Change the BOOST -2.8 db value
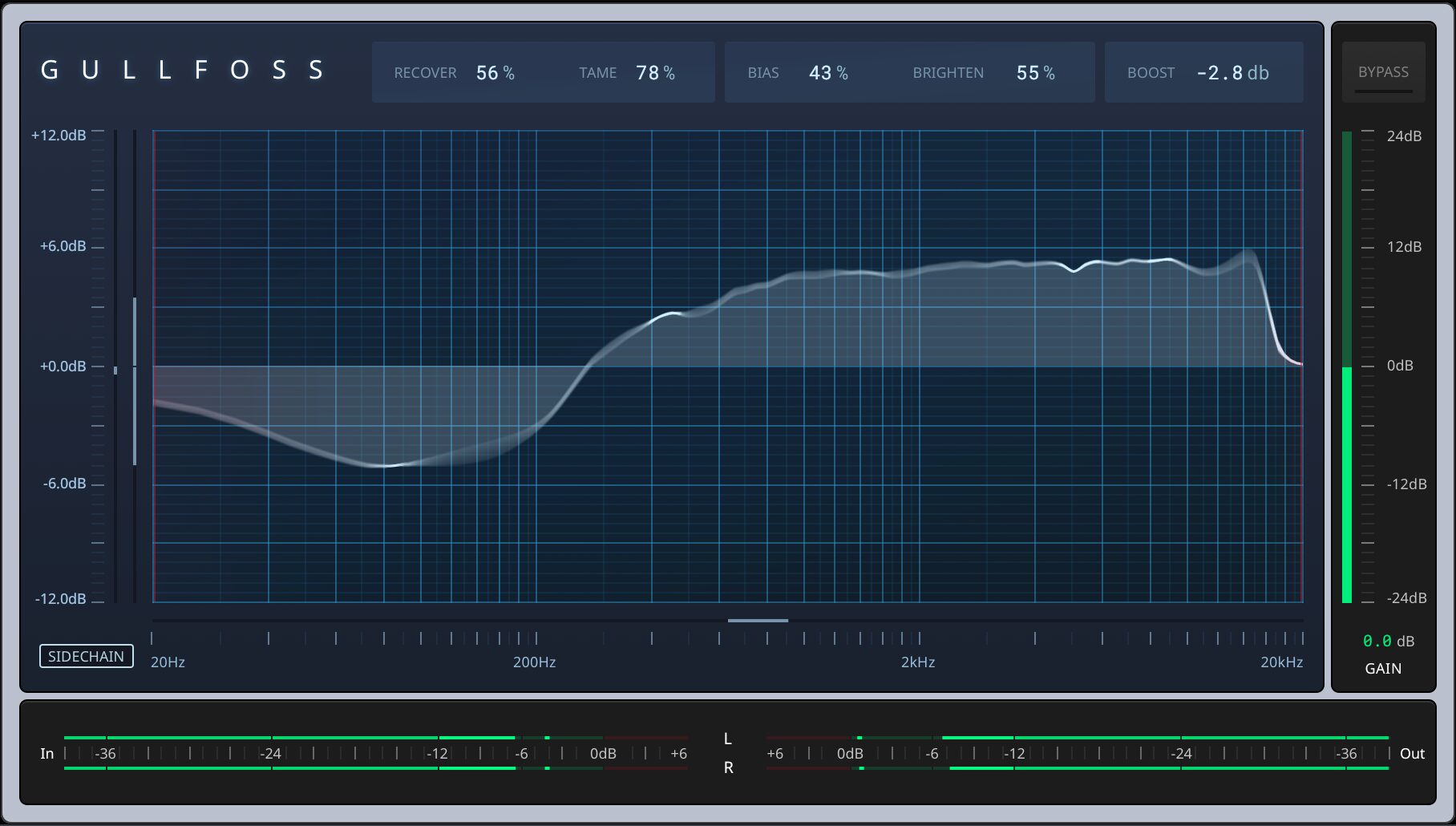 pyautogui.click(x=1232, y=73)
